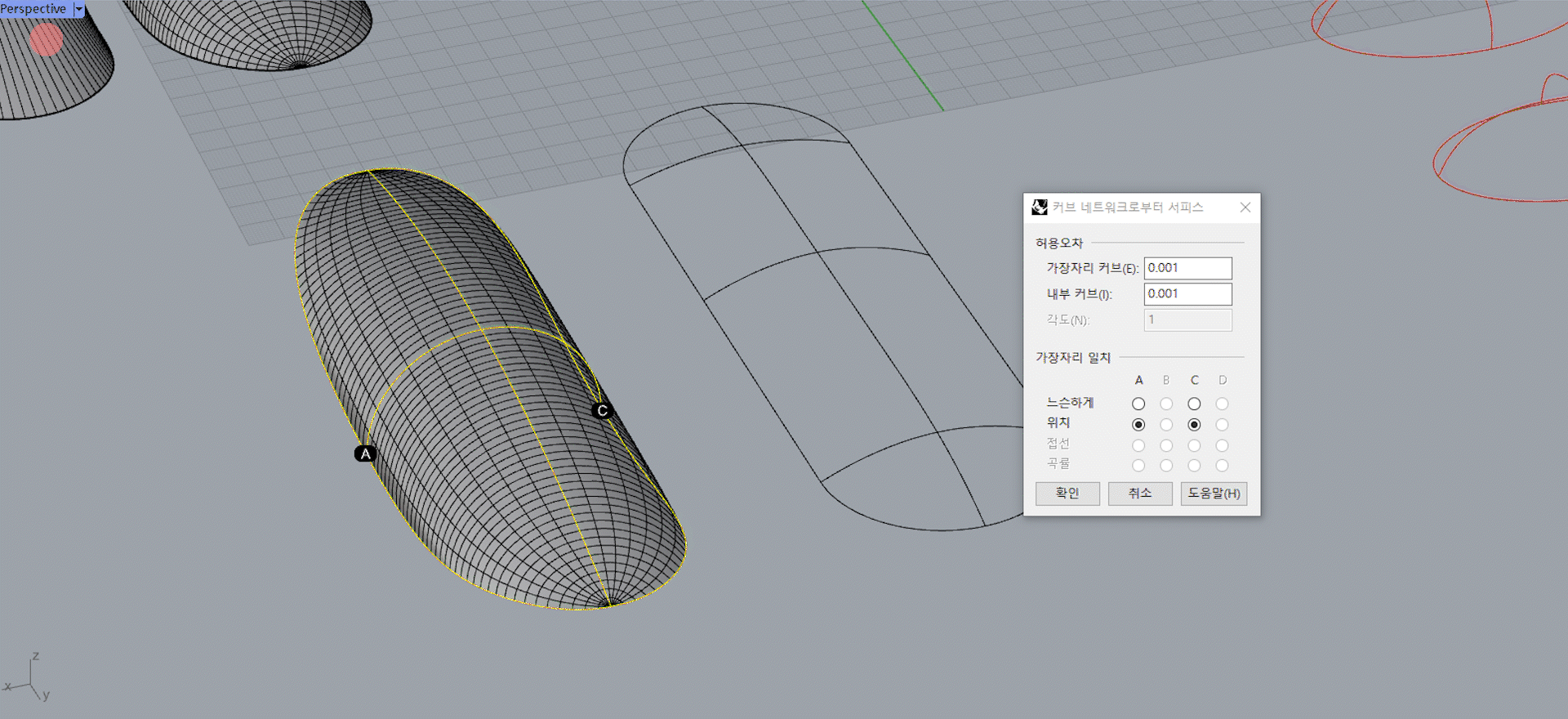Click the Perspective viewport title label
This screenshot has height=719, width=1568.
point(34,9)
